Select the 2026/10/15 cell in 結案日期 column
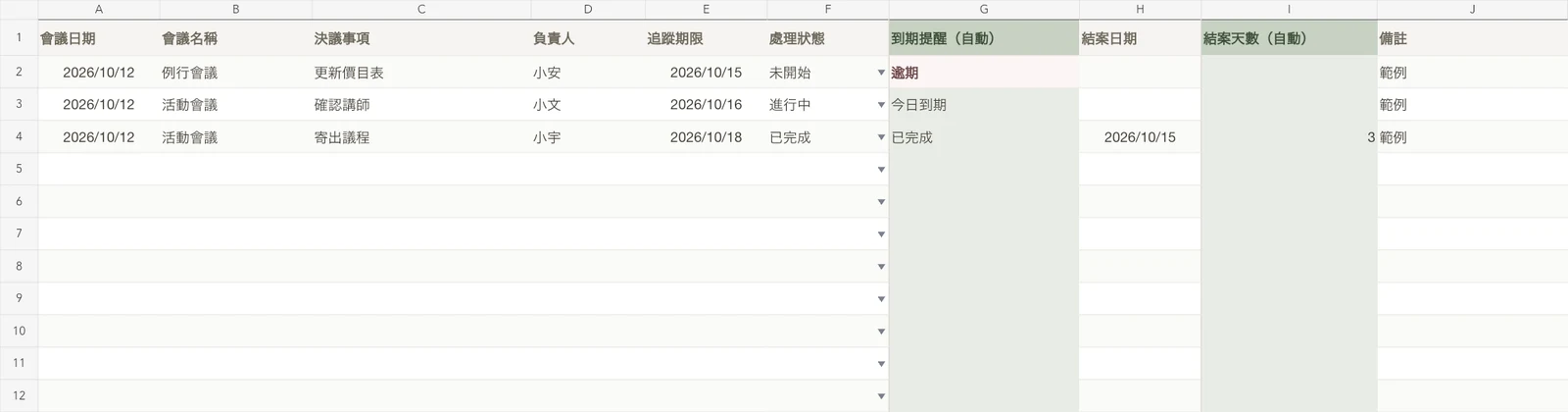 (1140, 137)
